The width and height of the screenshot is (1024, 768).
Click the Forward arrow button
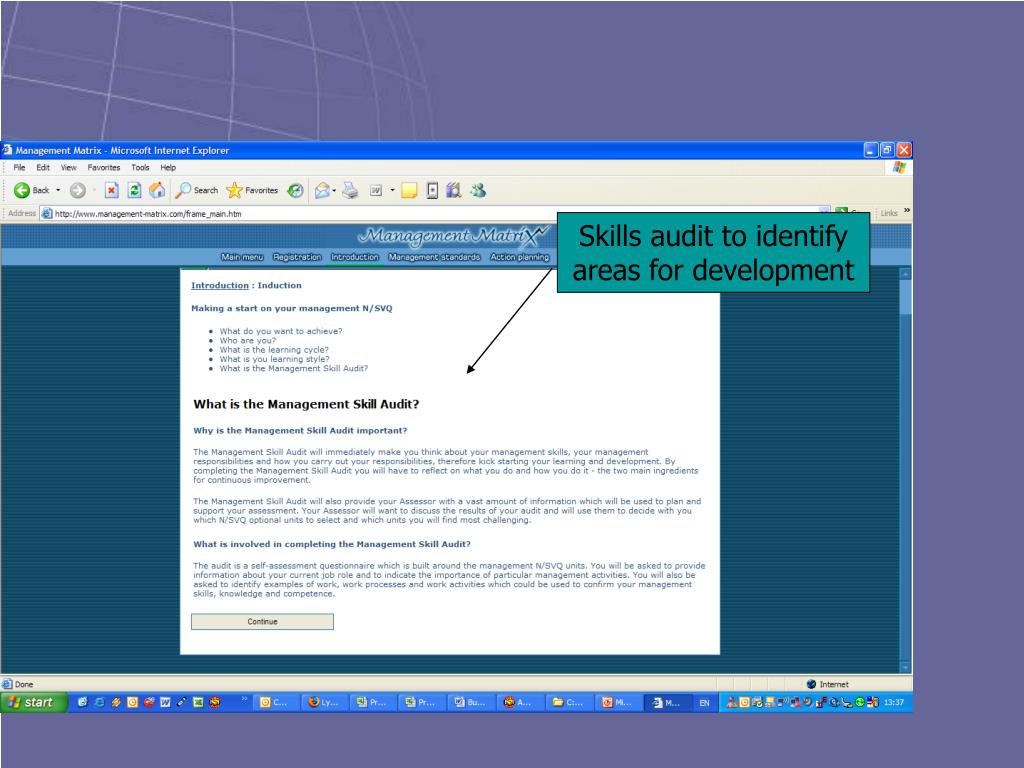(78, 191)
